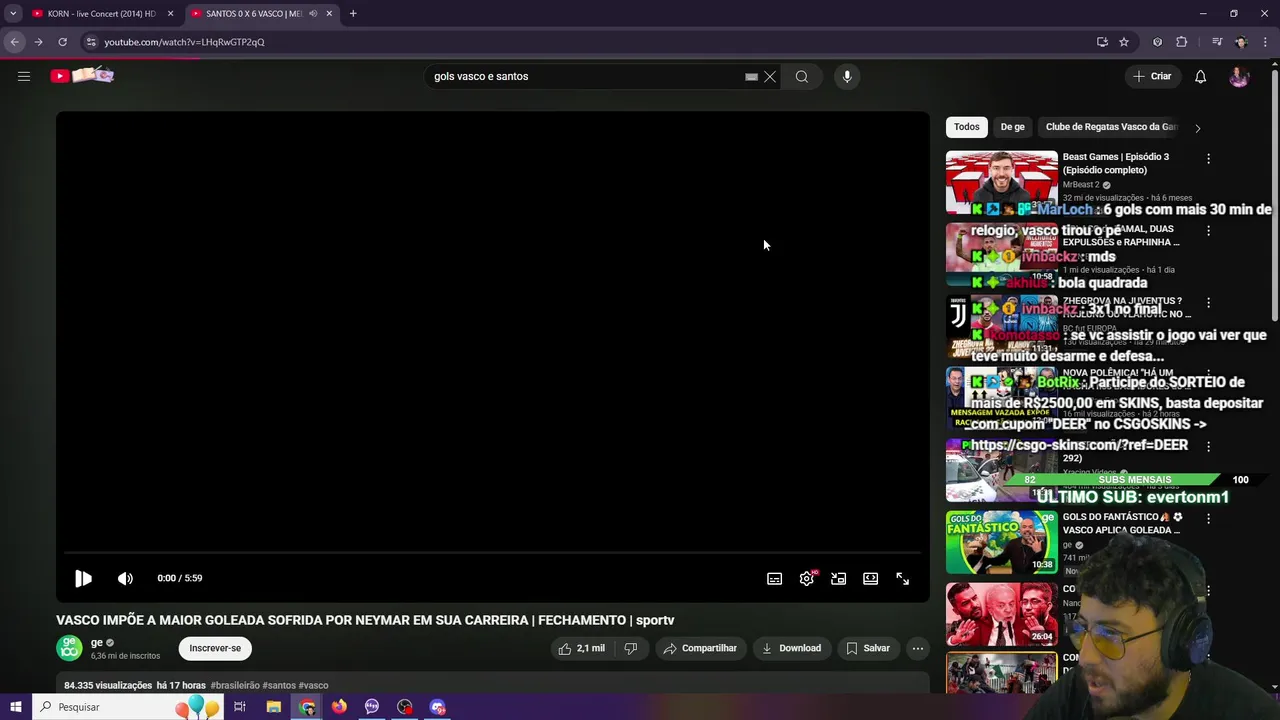Switch to the KORN live Concert tab
The image size is (1280, 720).
click(x=100, y=14)
